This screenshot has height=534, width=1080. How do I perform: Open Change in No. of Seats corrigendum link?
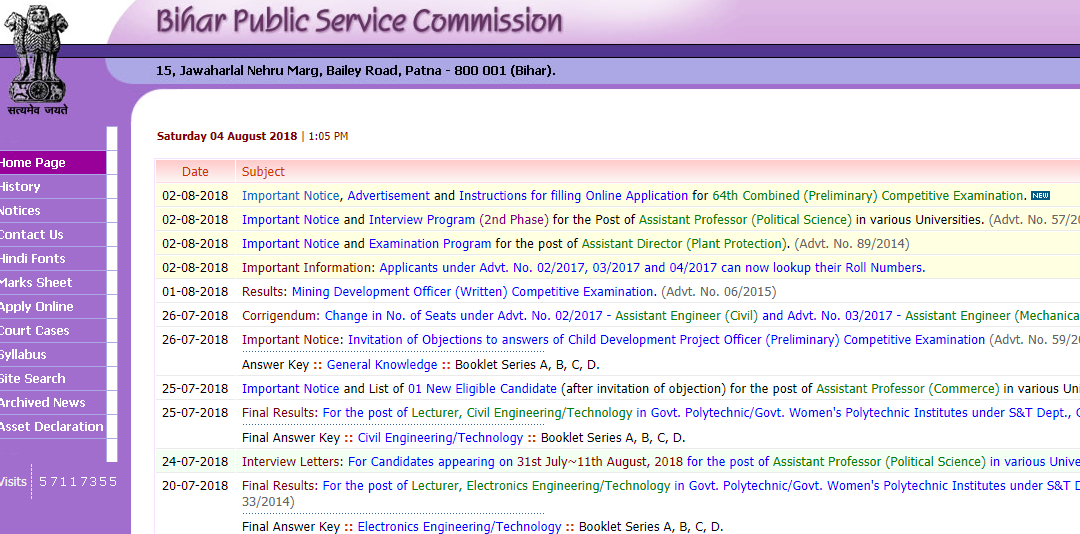click(x=468, y=316)
